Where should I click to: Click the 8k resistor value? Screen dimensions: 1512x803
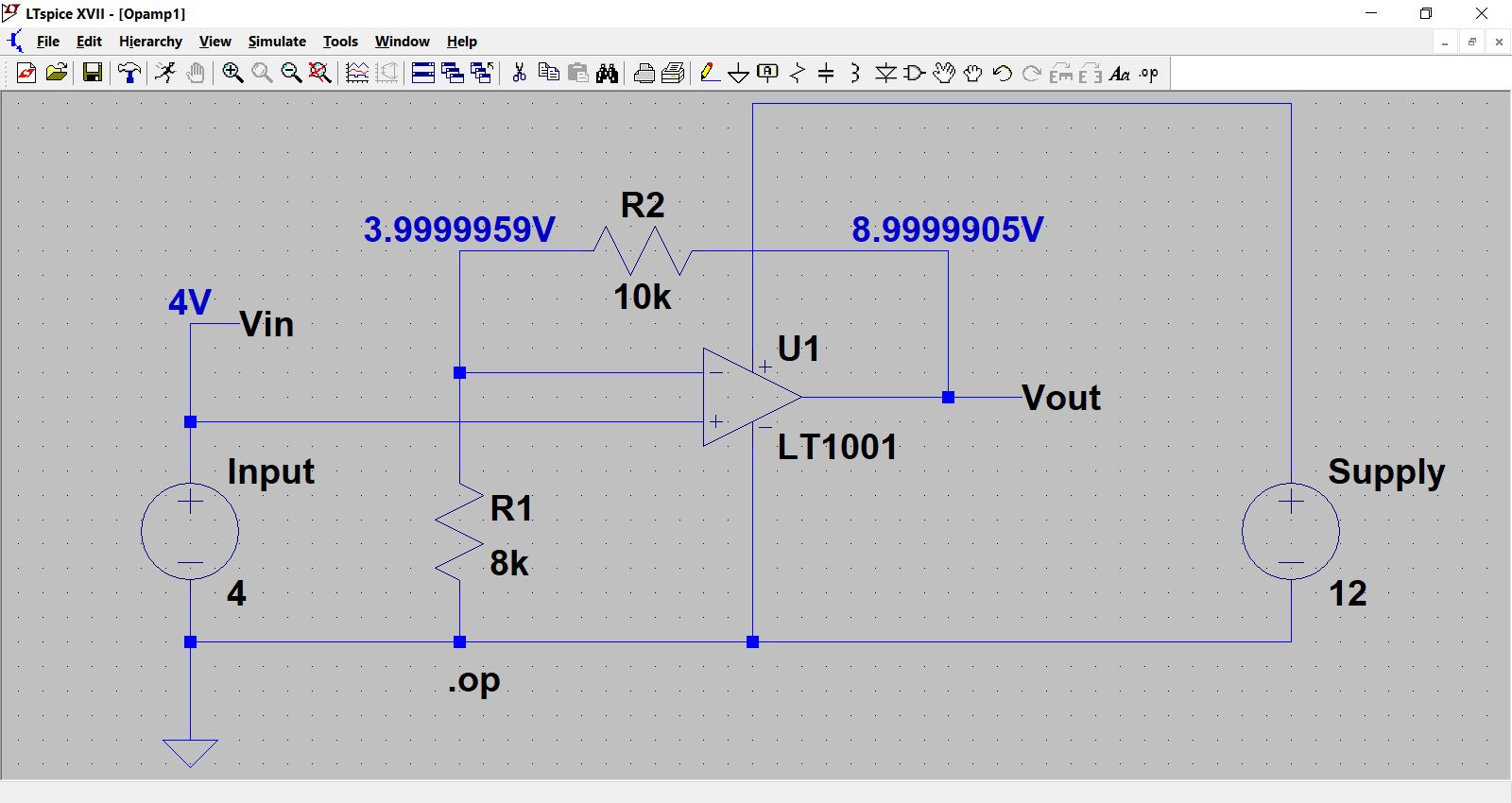(x=508, y=563)
